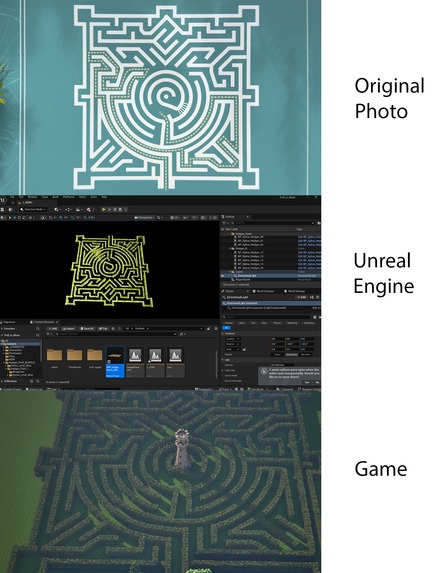
Task: Toggle the Scale lock icon
Action: click(244, 349)
